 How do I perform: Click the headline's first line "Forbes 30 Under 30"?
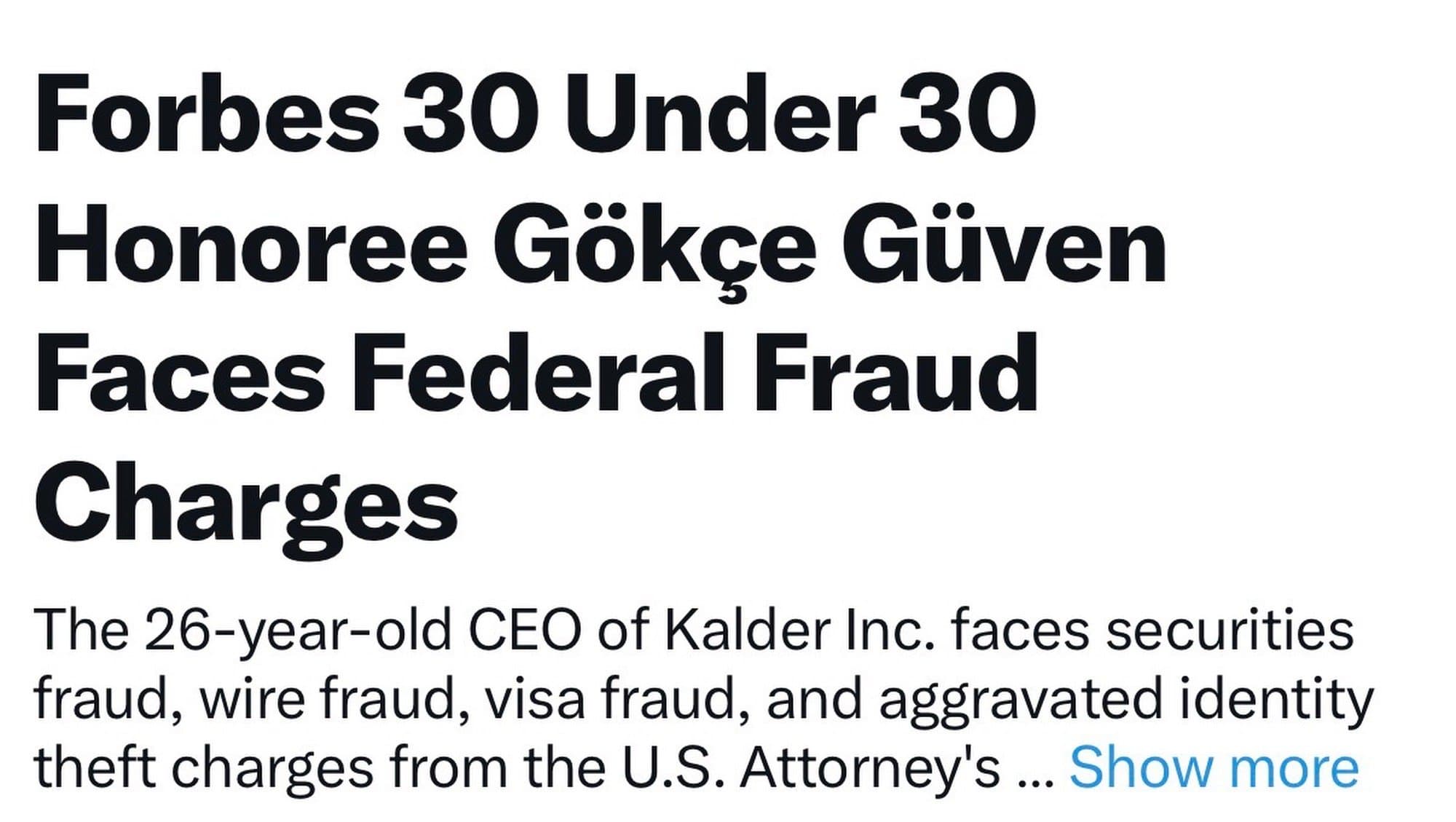click(x=535, y=116)
